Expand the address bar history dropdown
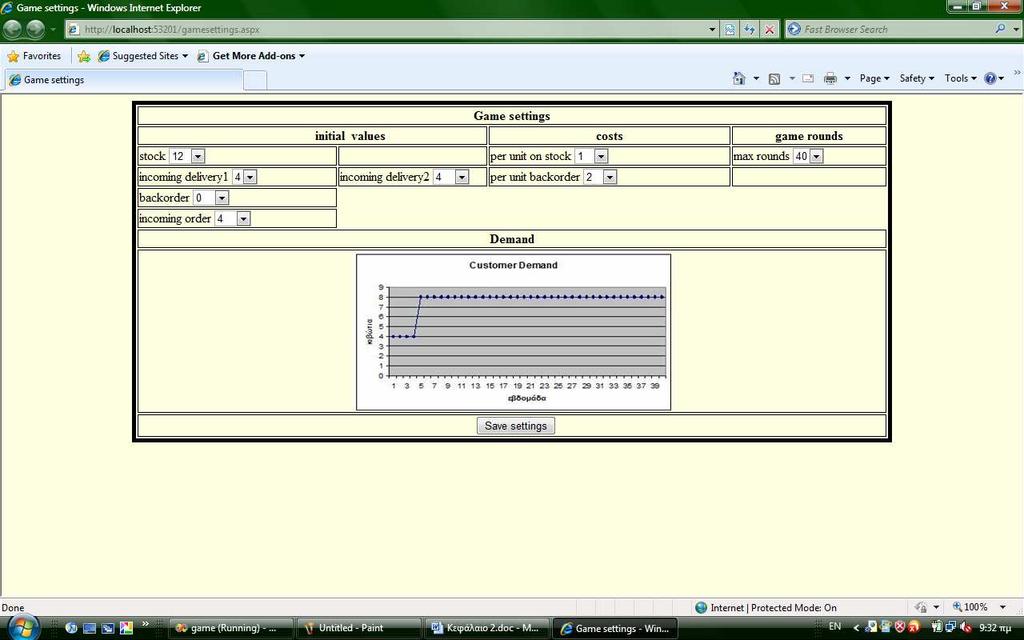 tap(712, 29)
